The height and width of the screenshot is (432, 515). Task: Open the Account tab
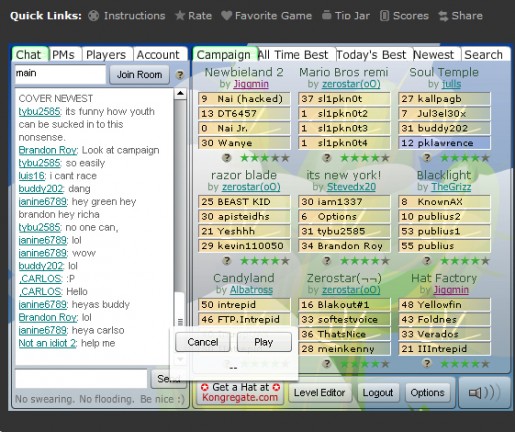click(x=159, y=54)
